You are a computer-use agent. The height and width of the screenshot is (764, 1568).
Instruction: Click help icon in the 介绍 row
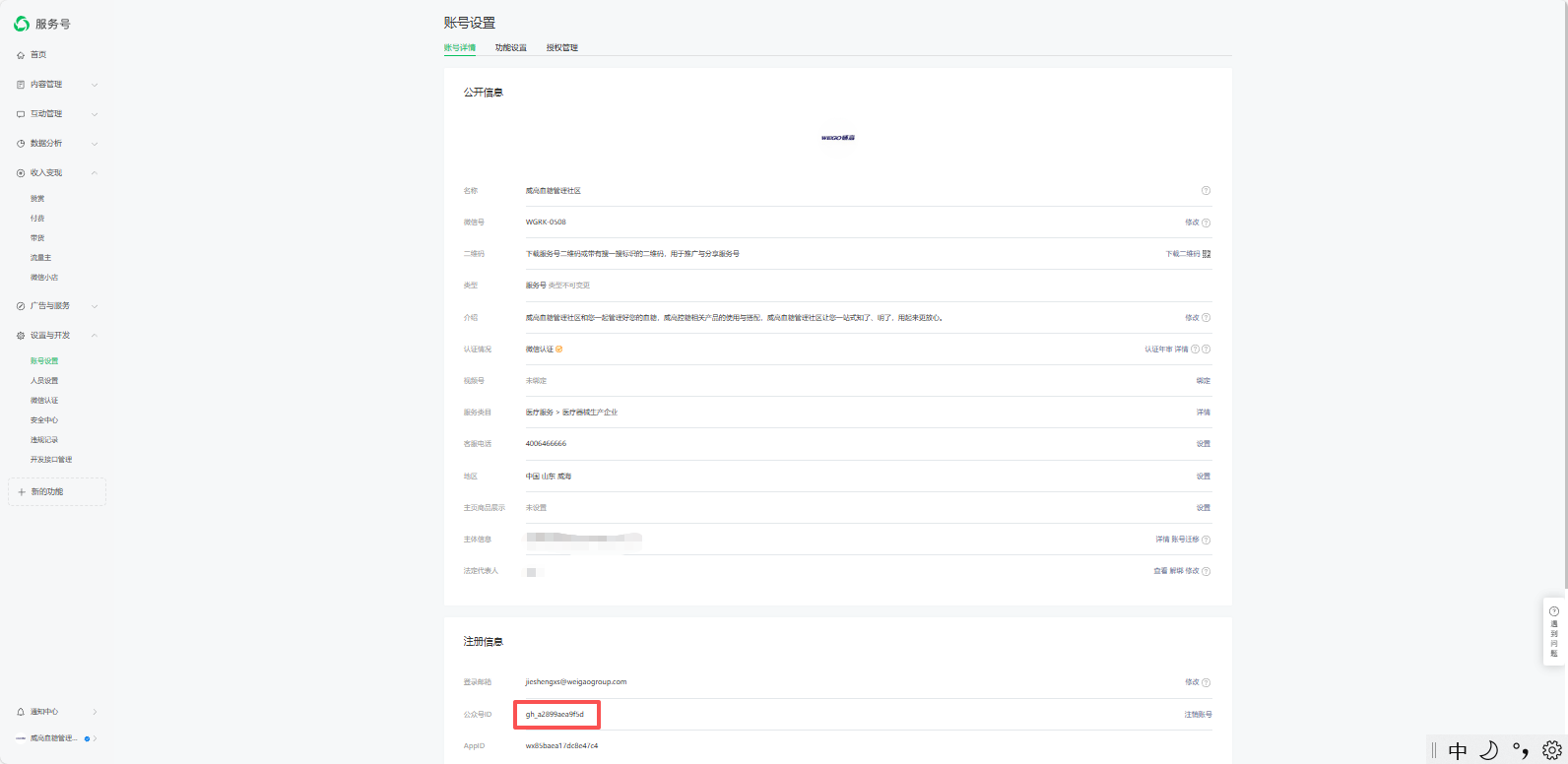tap(1207, 318)
